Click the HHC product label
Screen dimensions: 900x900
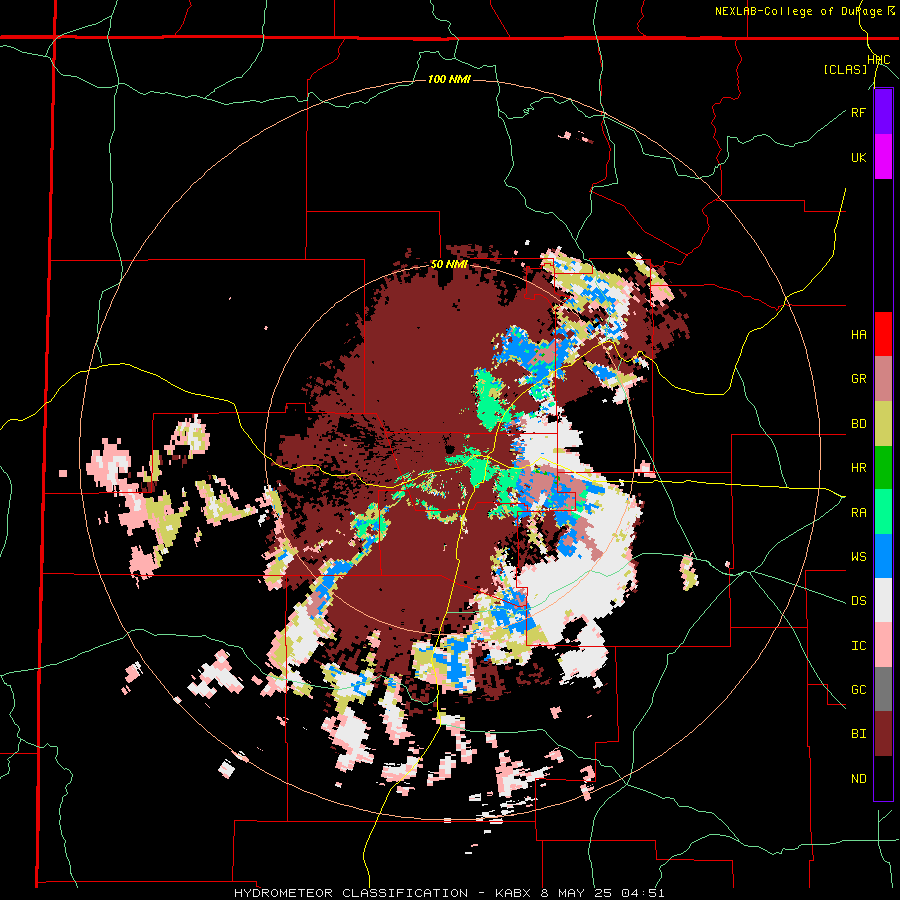[879, 60]
